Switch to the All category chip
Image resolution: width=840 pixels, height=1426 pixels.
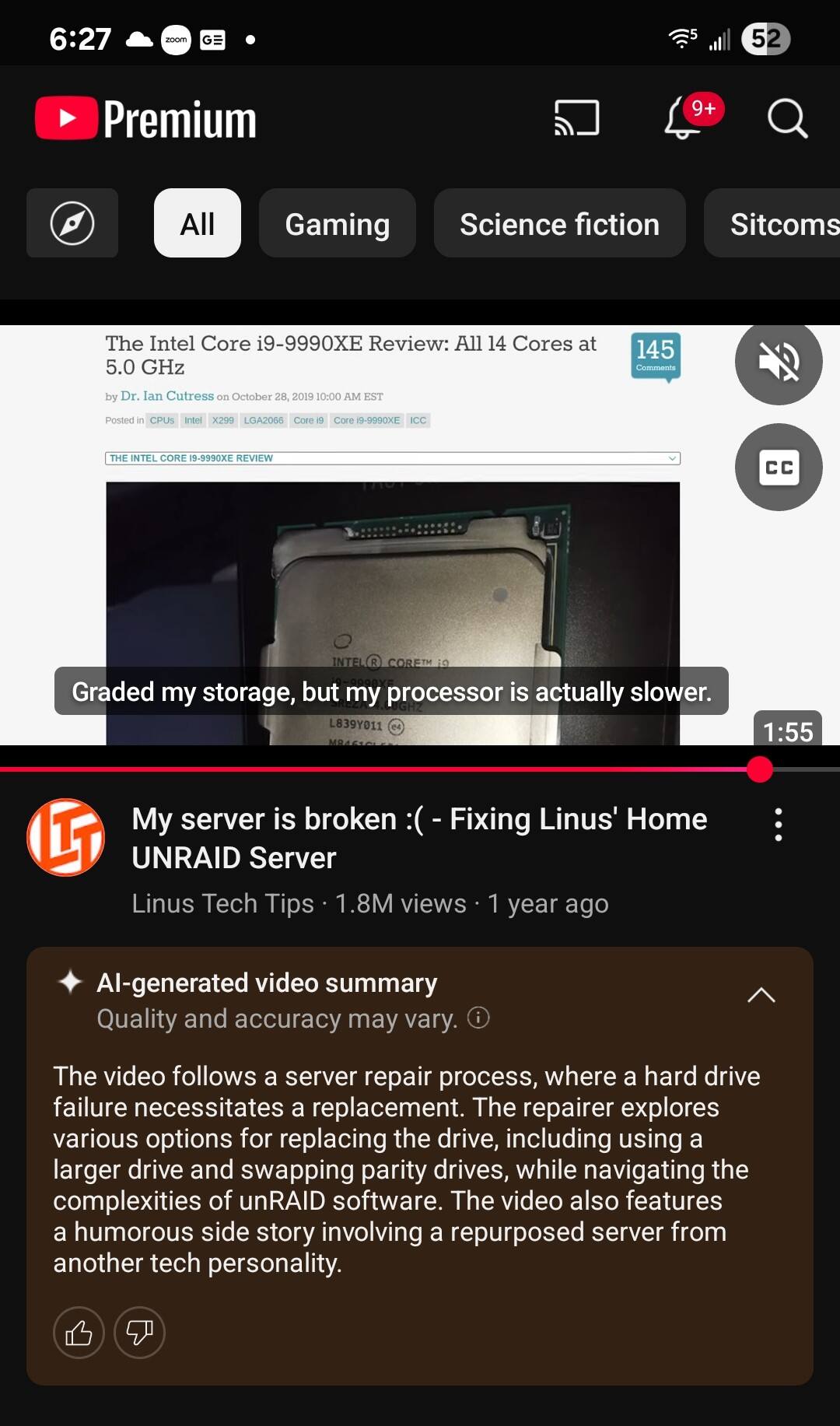click(198, 223)
